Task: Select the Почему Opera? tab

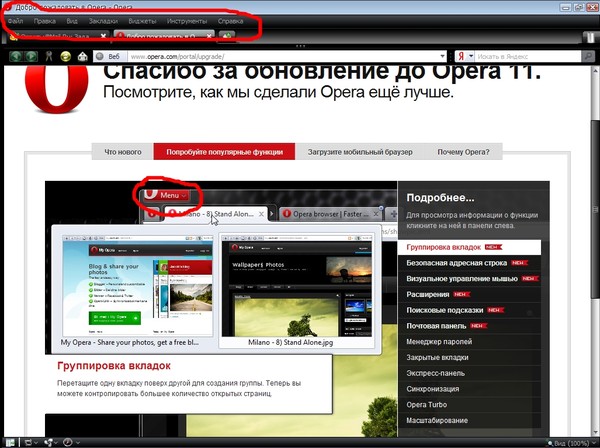Action: tap(463, 152)
